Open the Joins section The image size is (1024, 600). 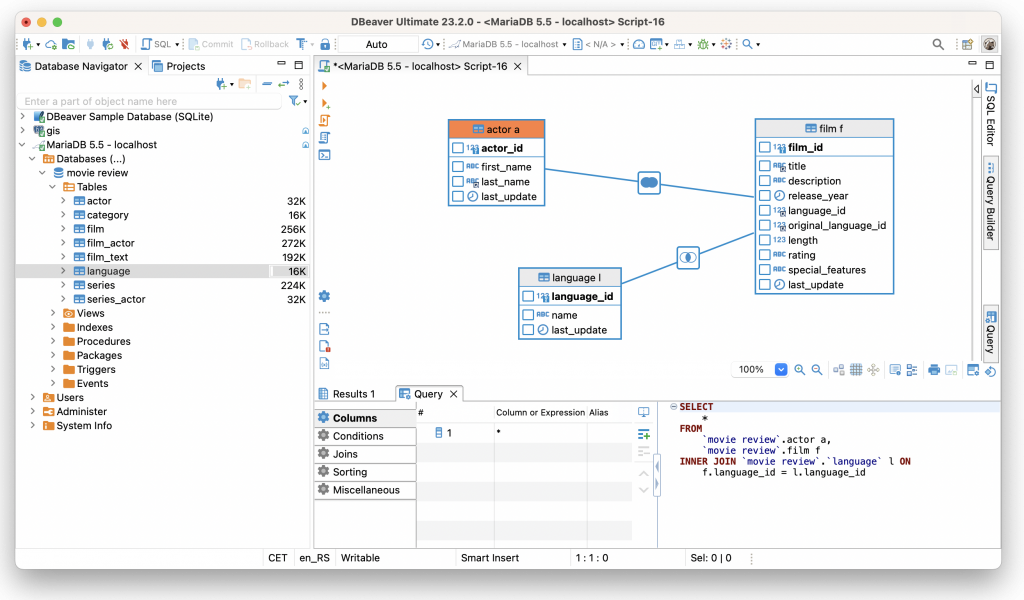point(365,454)
